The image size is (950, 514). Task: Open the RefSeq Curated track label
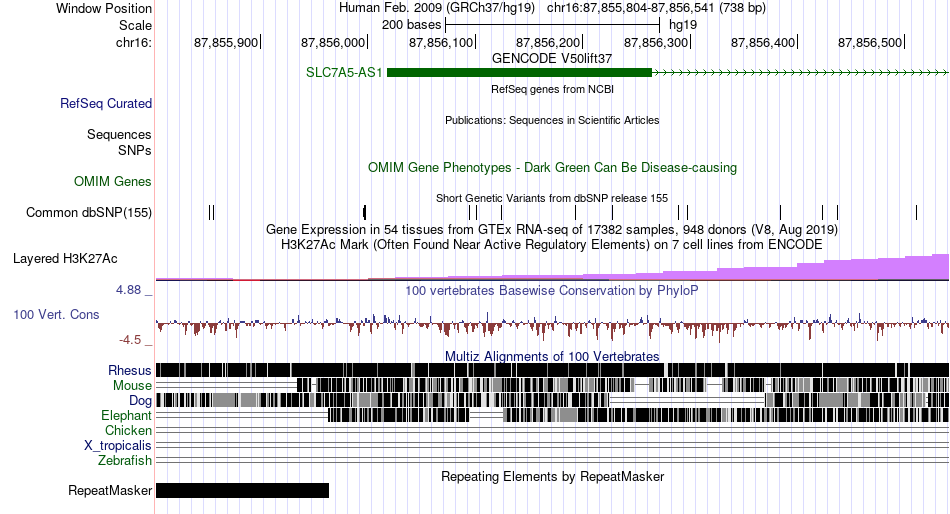106,104
